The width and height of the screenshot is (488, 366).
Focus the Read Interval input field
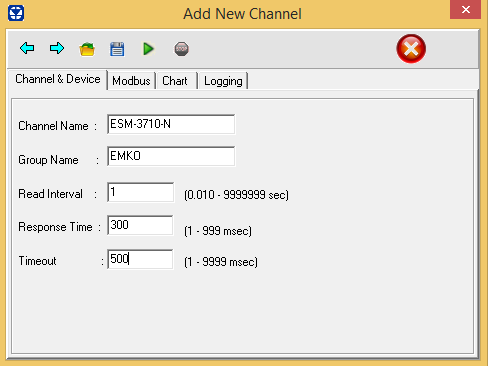pyautogui.click(x=140, y=192)
